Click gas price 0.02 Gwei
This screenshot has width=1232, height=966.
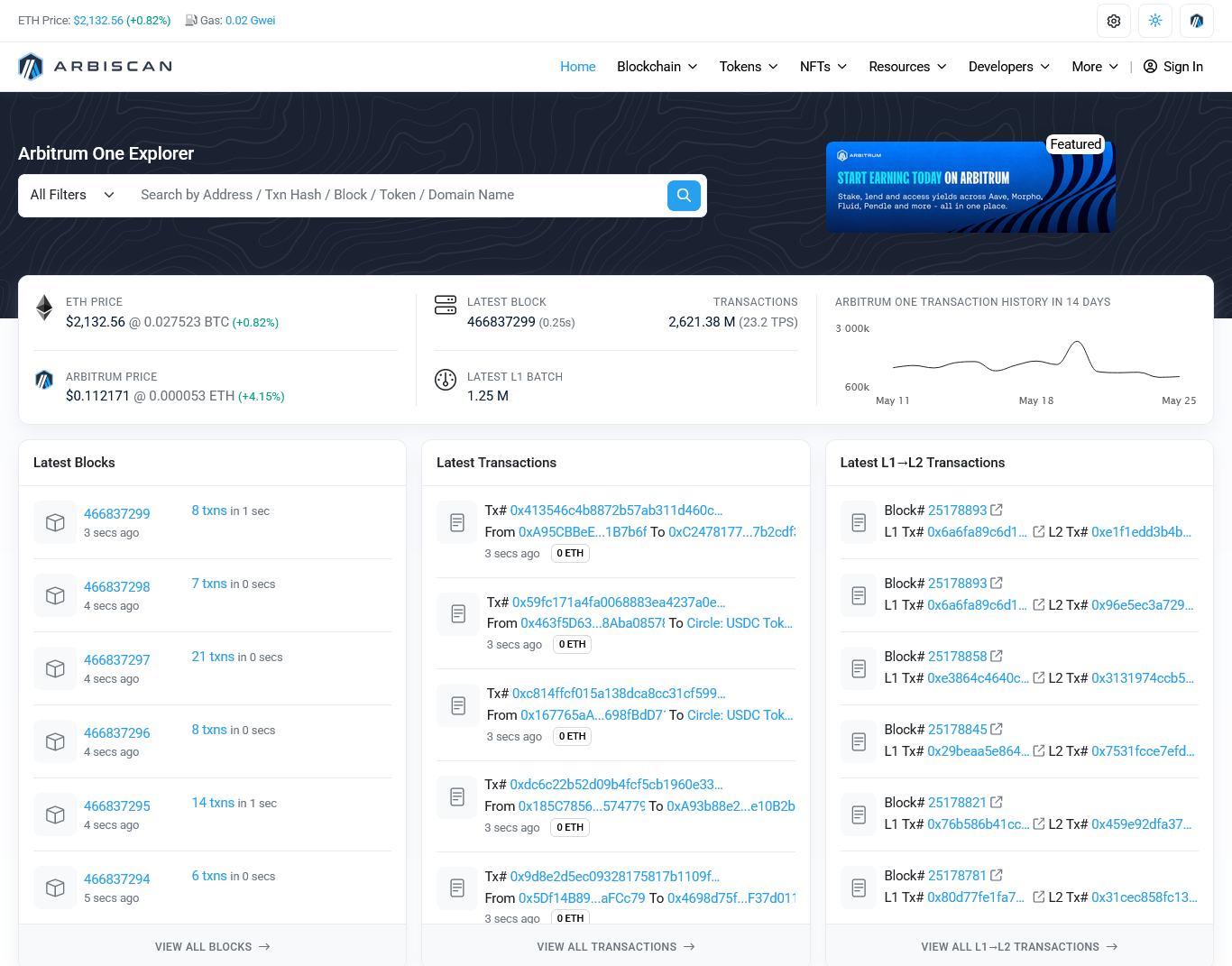pos(251,21)
